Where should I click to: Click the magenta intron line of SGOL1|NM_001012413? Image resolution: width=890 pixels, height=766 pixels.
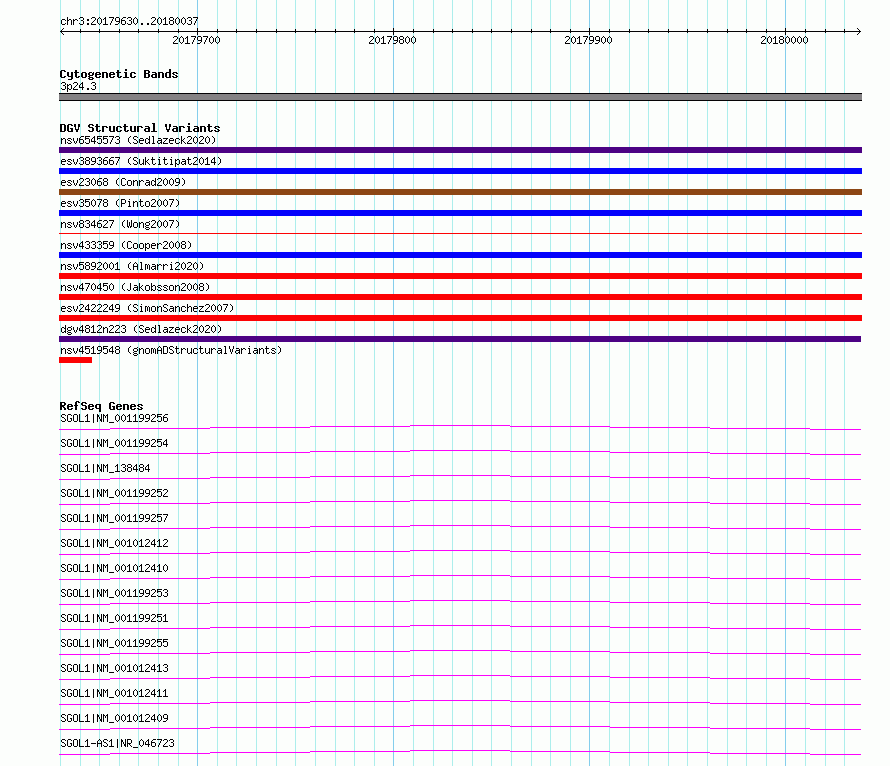tap(460, 677)
